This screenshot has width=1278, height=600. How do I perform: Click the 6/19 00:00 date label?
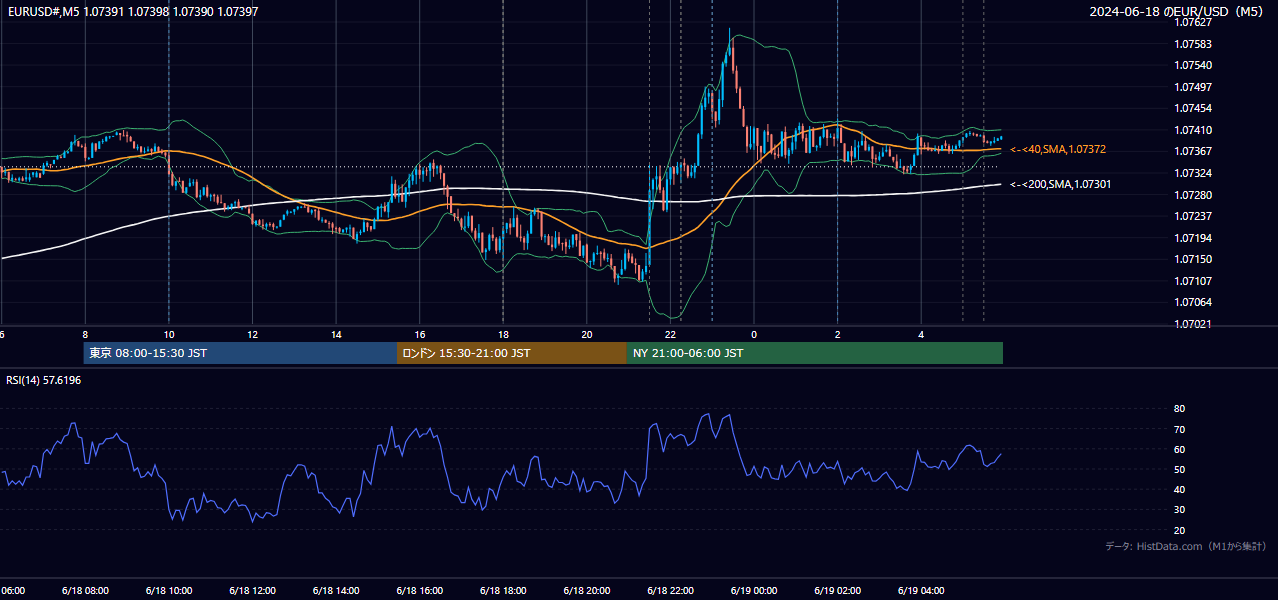pos(754,590)
